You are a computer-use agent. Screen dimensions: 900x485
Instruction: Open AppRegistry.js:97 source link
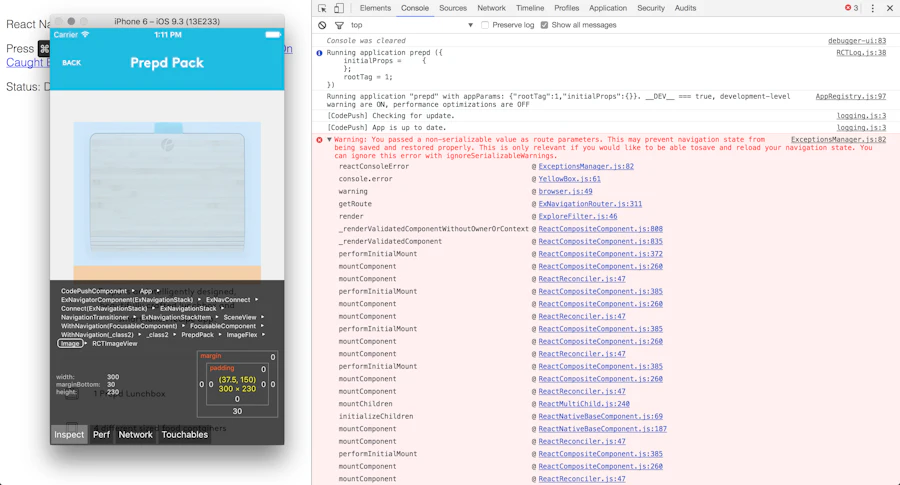click(x=851, y=96)
